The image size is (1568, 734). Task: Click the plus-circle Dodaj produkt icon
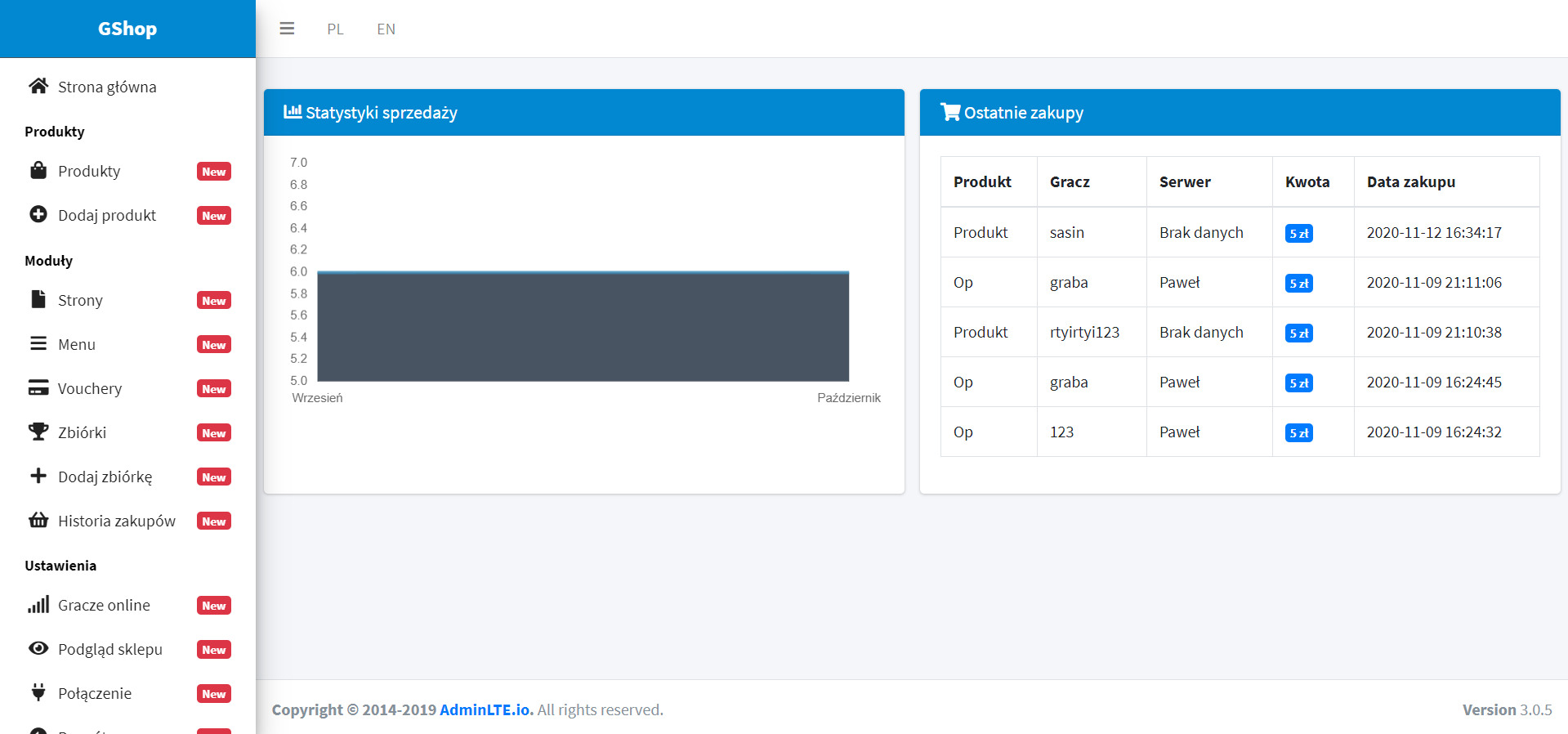pos(38,214)
